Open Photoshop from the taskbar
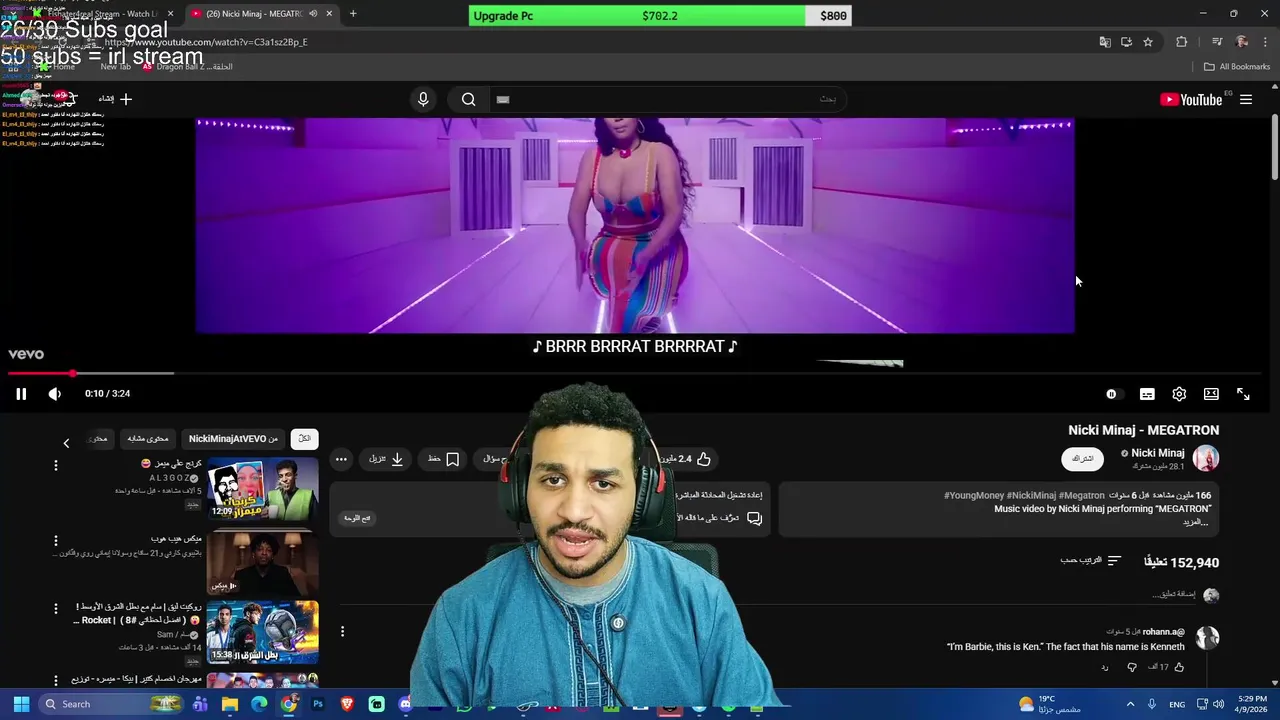The height and width of the screenshot is (720, 1280). (x=318, y=704)
